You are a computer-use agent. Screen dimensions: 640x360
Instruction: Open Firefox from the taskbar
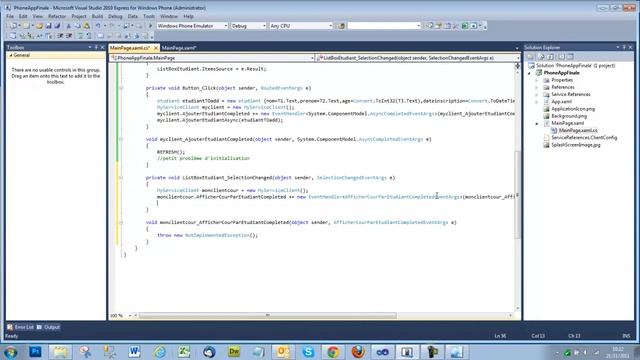pos(358,352)
